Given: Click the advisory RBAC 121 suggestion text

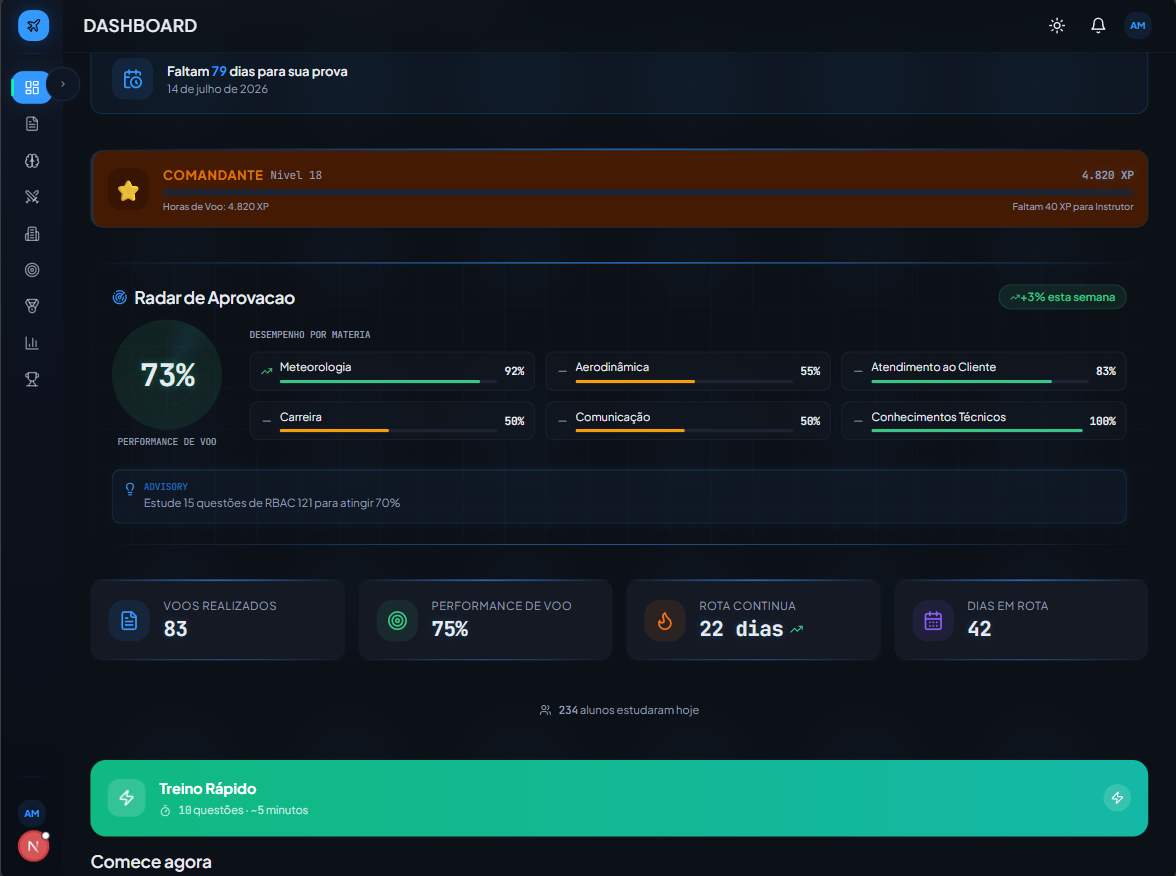Looking at the screenshot, I should (x=272, y=503).
